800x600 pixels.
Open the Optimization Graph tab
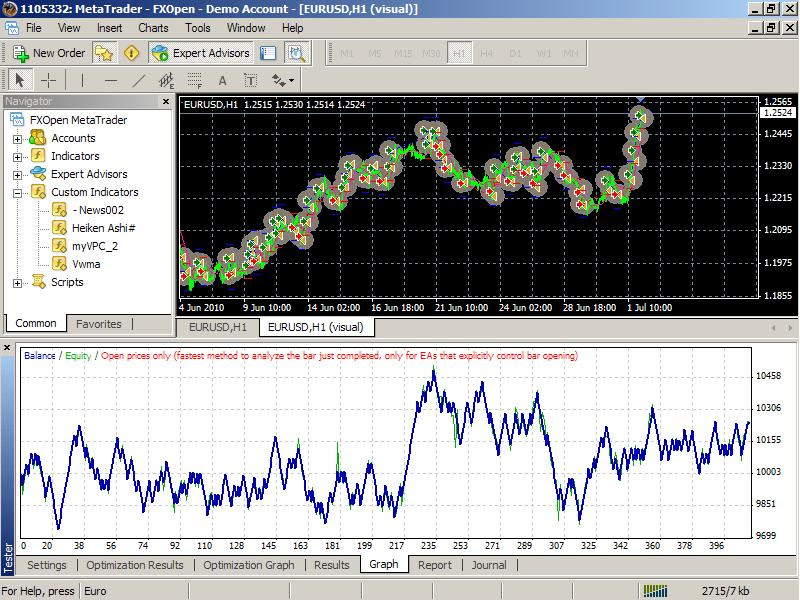pyautogui.click(x=248, y=565)
